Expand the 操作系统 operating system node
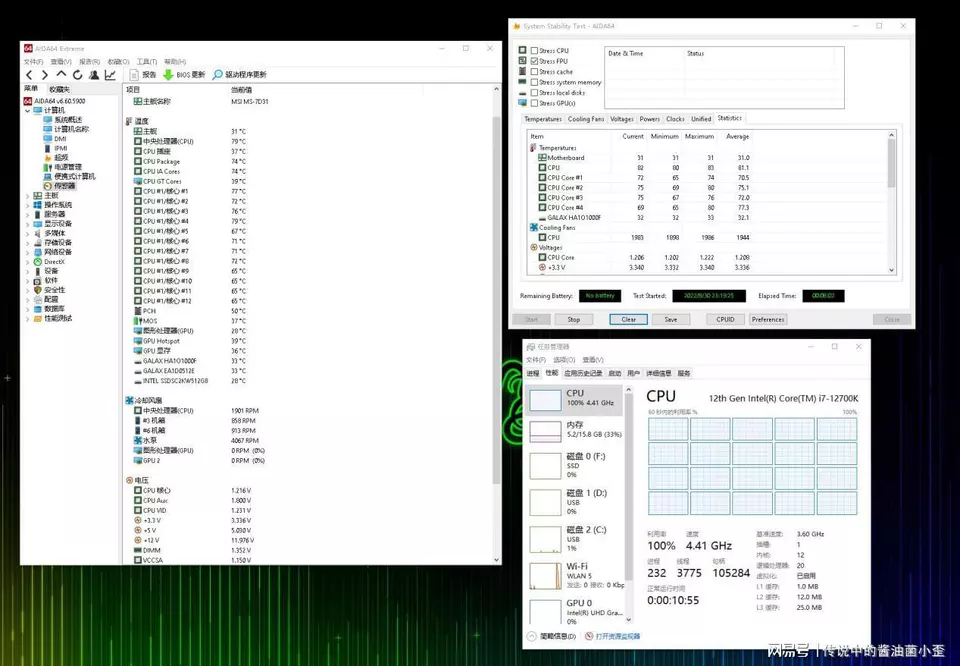This screenshot has height=666, width=960. [x=28, y=205]
